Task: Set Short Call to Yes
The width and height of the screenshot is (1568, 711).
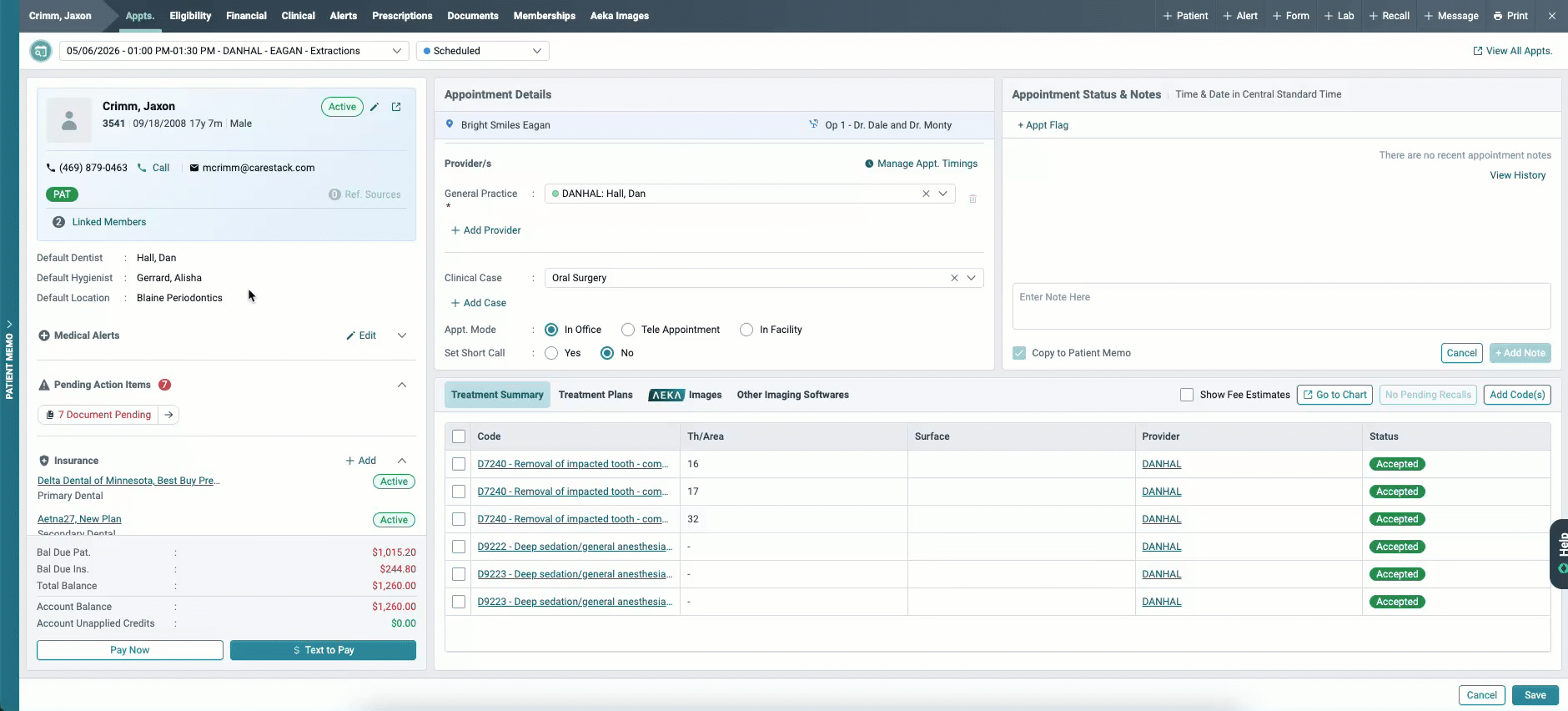Action: 551,353
